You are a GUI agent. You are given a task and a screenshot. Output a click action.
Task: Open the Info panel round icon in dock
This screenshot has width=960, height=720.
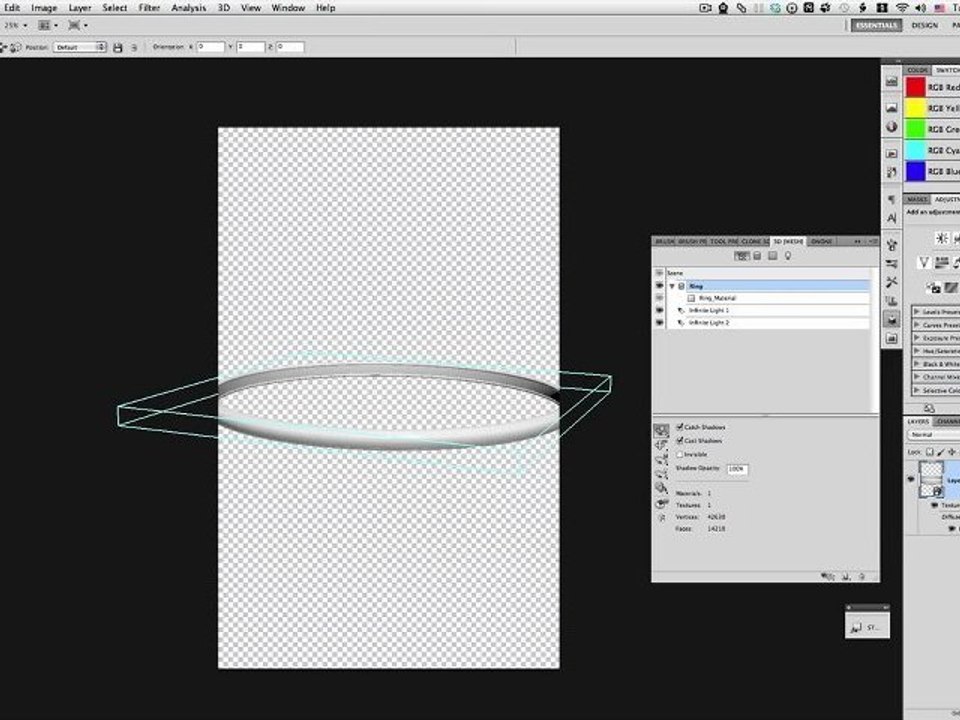coord(891,127)
